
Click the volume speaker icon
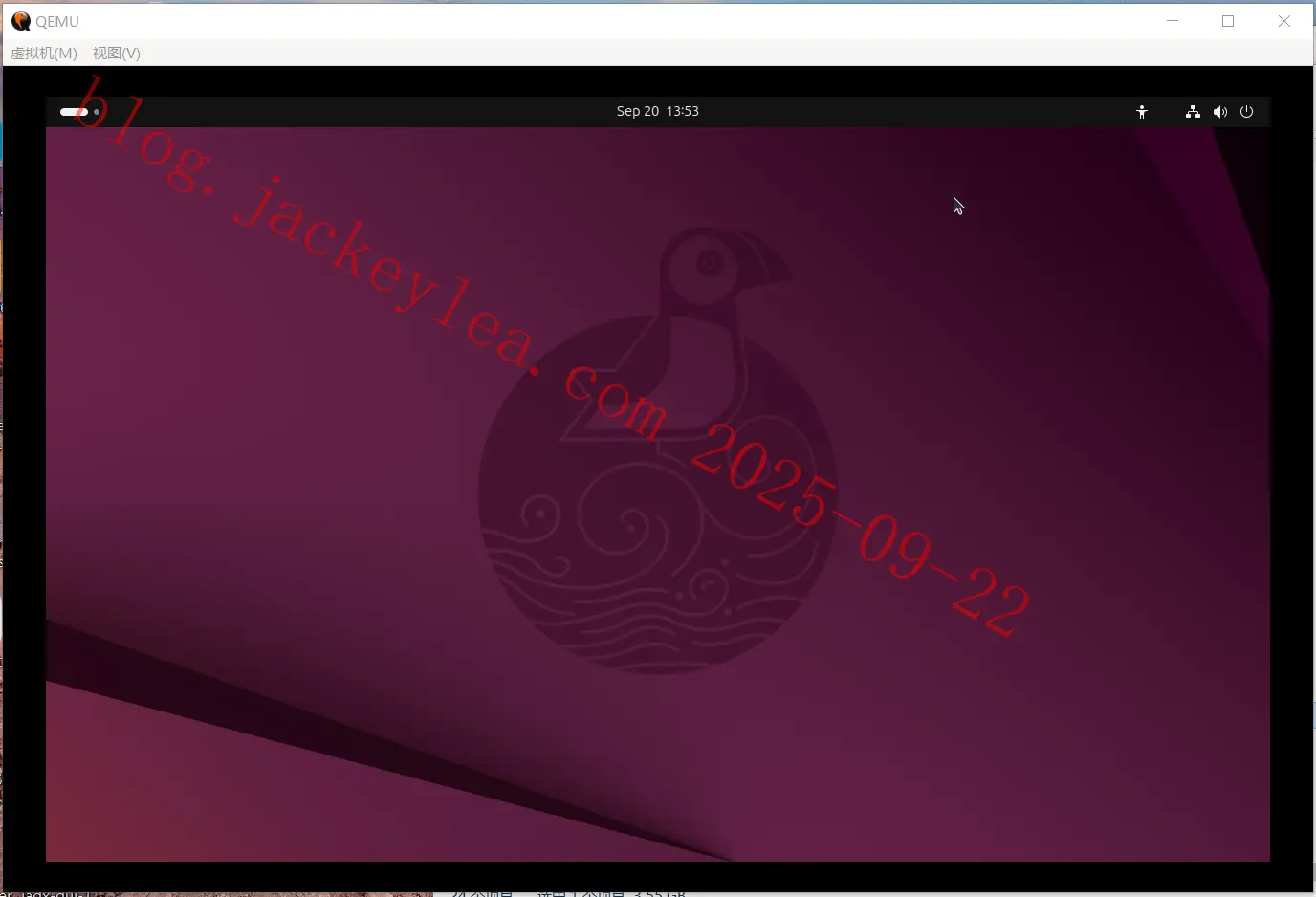pyautogui.click(x=1220, y=112)
